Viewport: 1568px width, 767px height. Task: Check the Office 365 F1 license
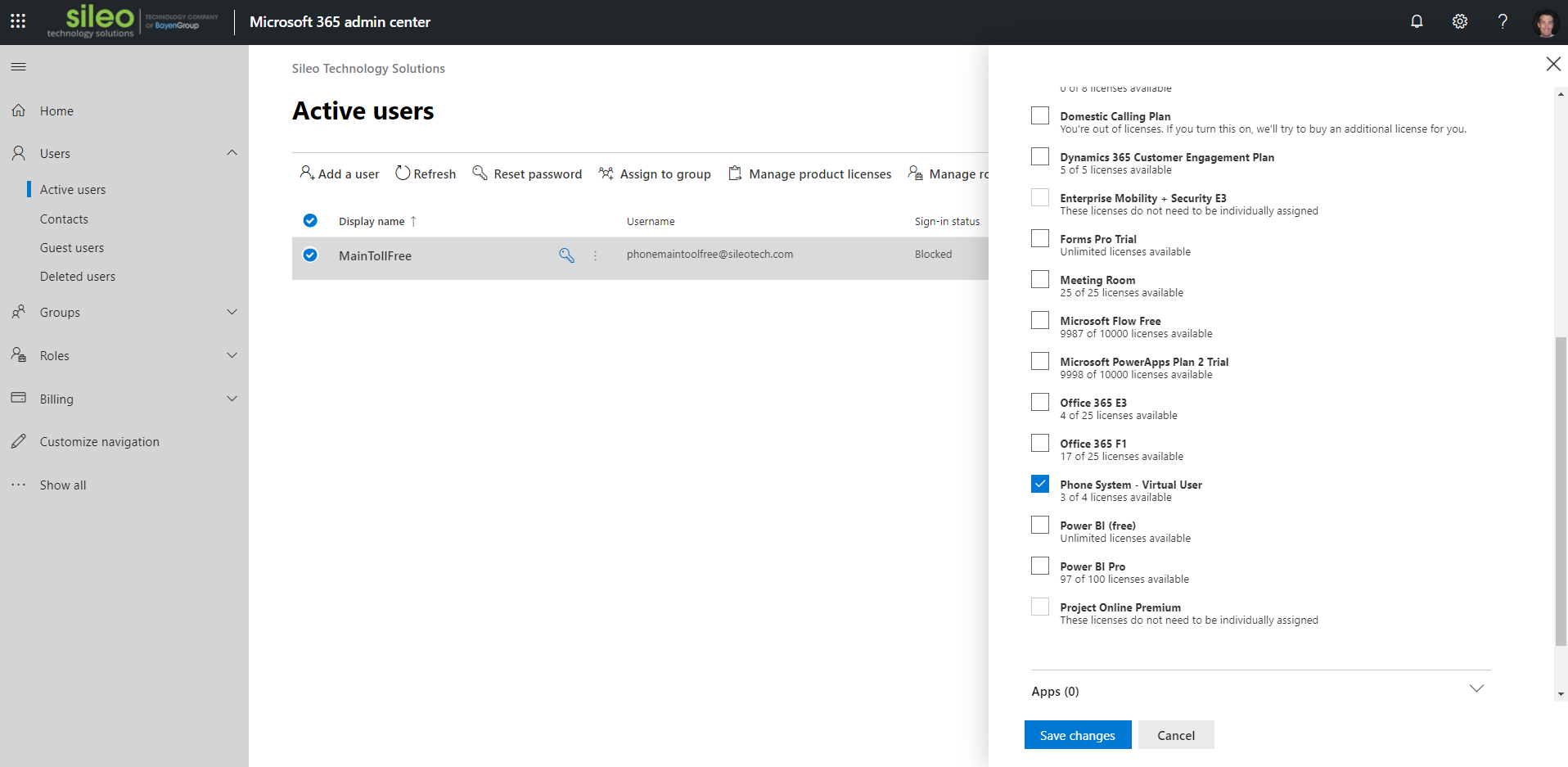click(1039, 443)
